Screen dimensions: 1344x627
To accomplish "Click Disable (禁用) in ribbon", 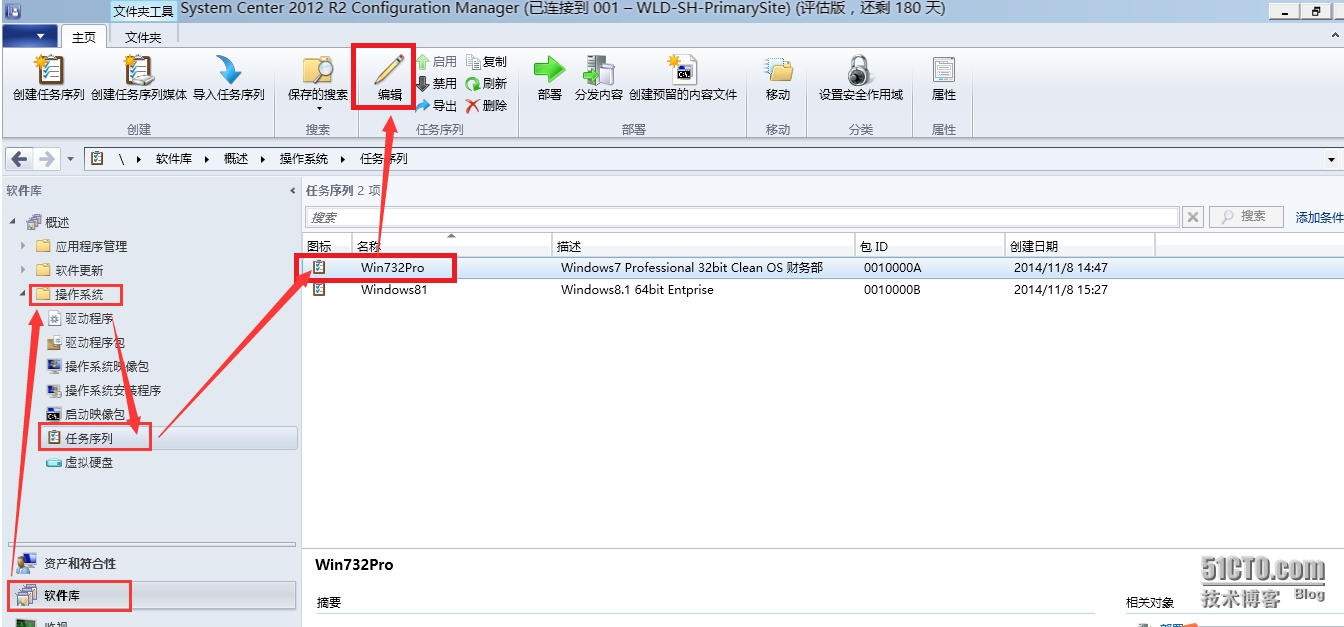I will [x=436, y=84].
